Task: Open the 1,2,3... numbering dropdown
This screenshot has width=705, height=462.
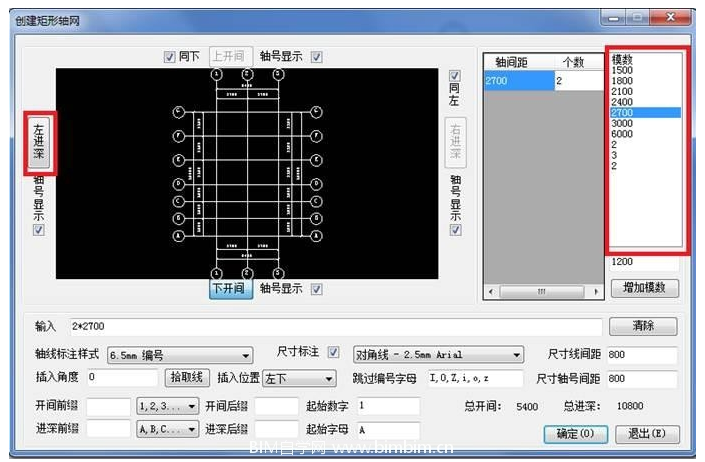Action: pos(168,407)
